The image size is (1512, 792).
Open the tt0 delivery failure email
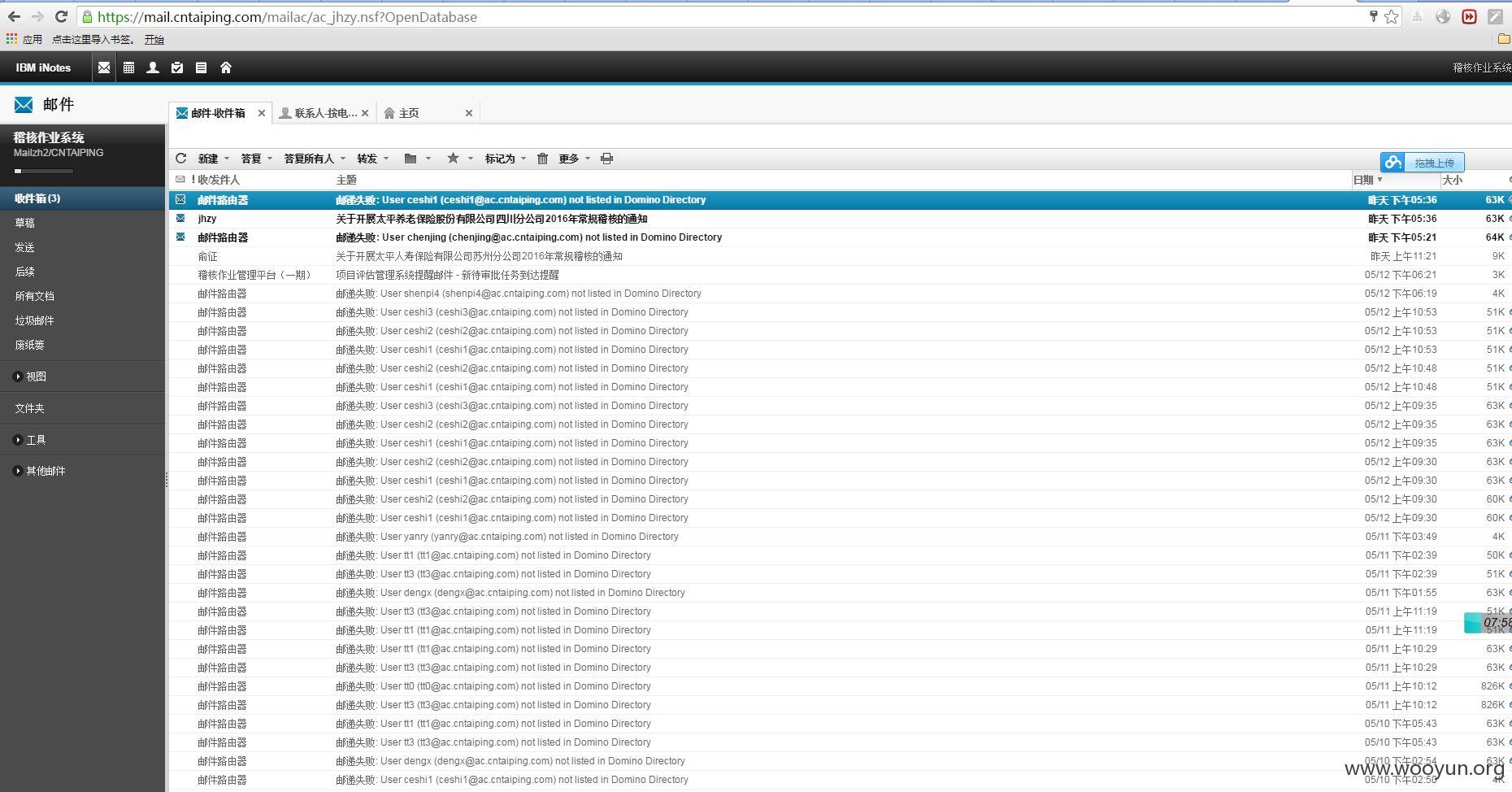(x=841, y=685)
